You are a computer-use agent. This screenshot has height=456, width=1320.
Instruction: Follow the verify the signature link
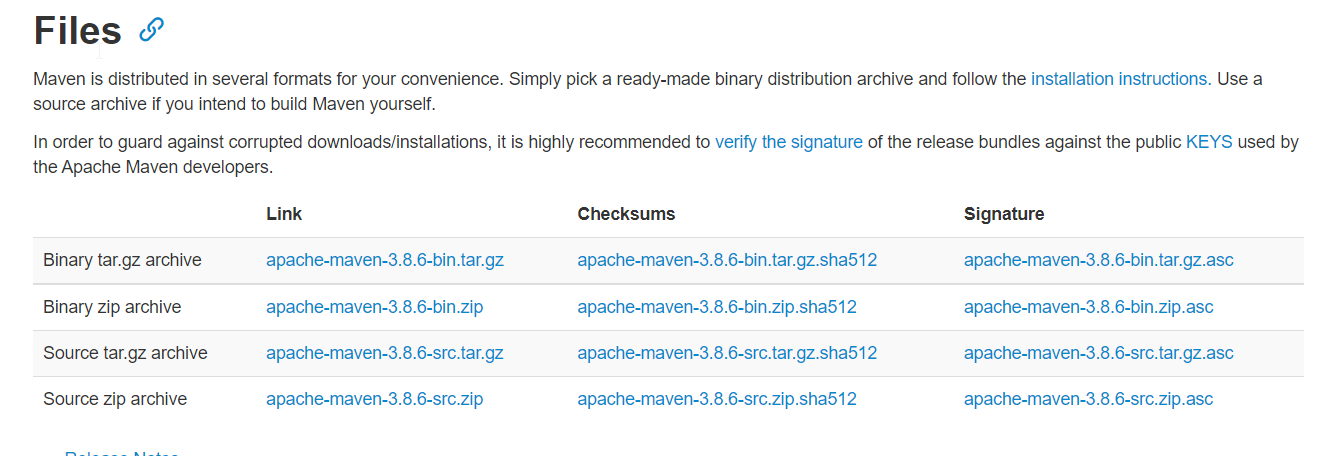[x=788, y=142]
